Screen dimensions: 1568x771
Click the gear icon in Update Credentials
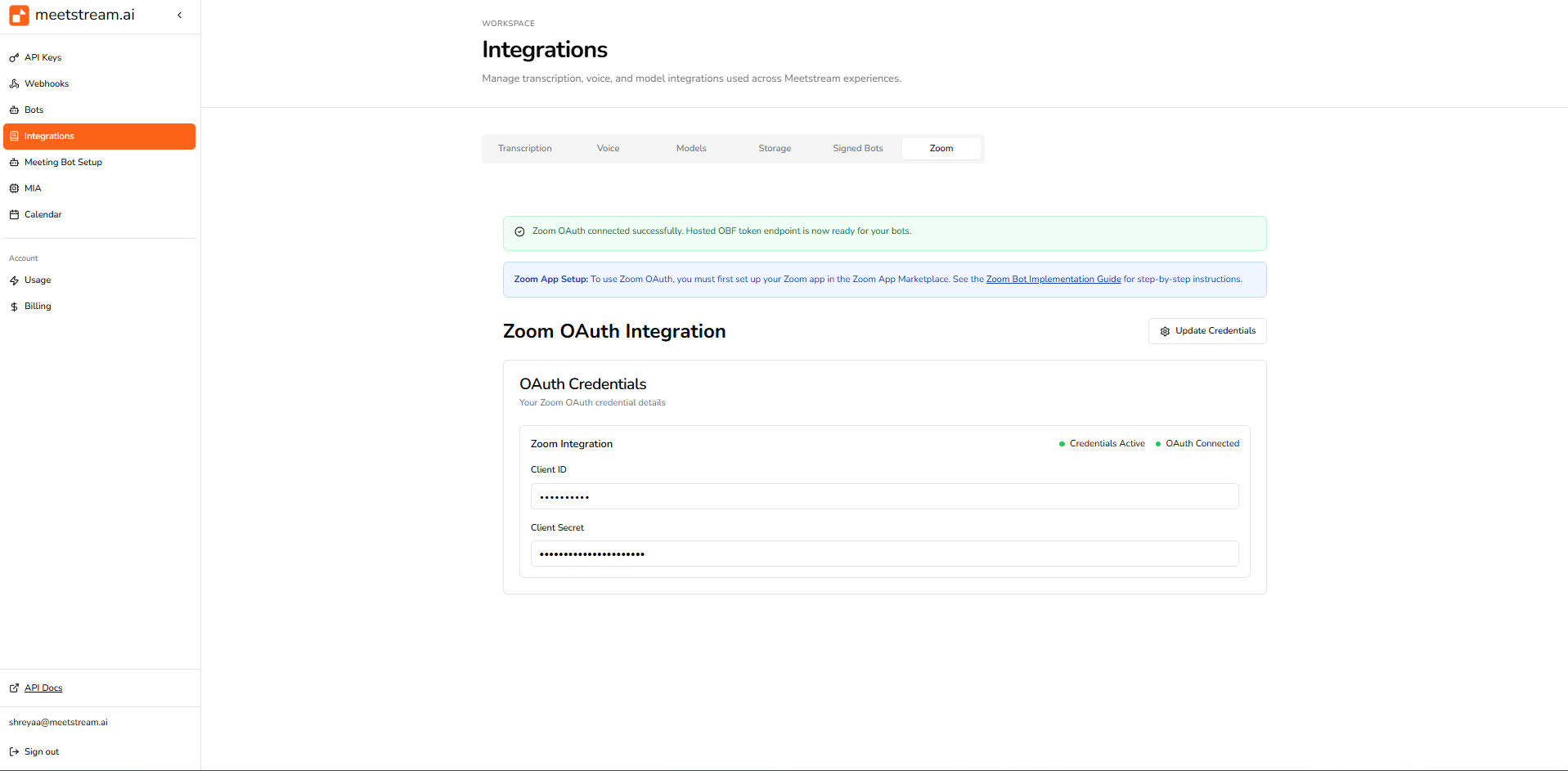1165,331
